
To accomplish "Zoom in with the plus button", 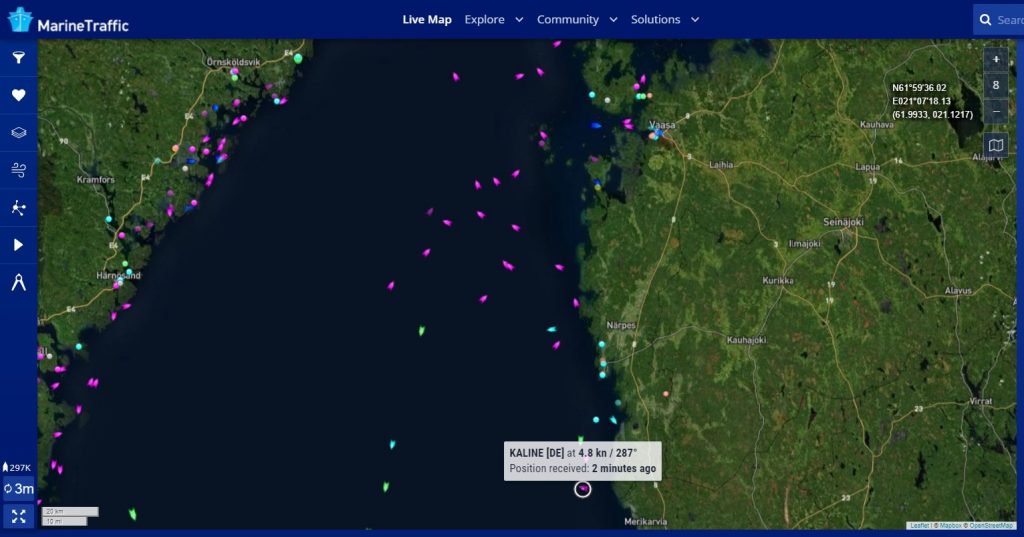I will [995, 59].
